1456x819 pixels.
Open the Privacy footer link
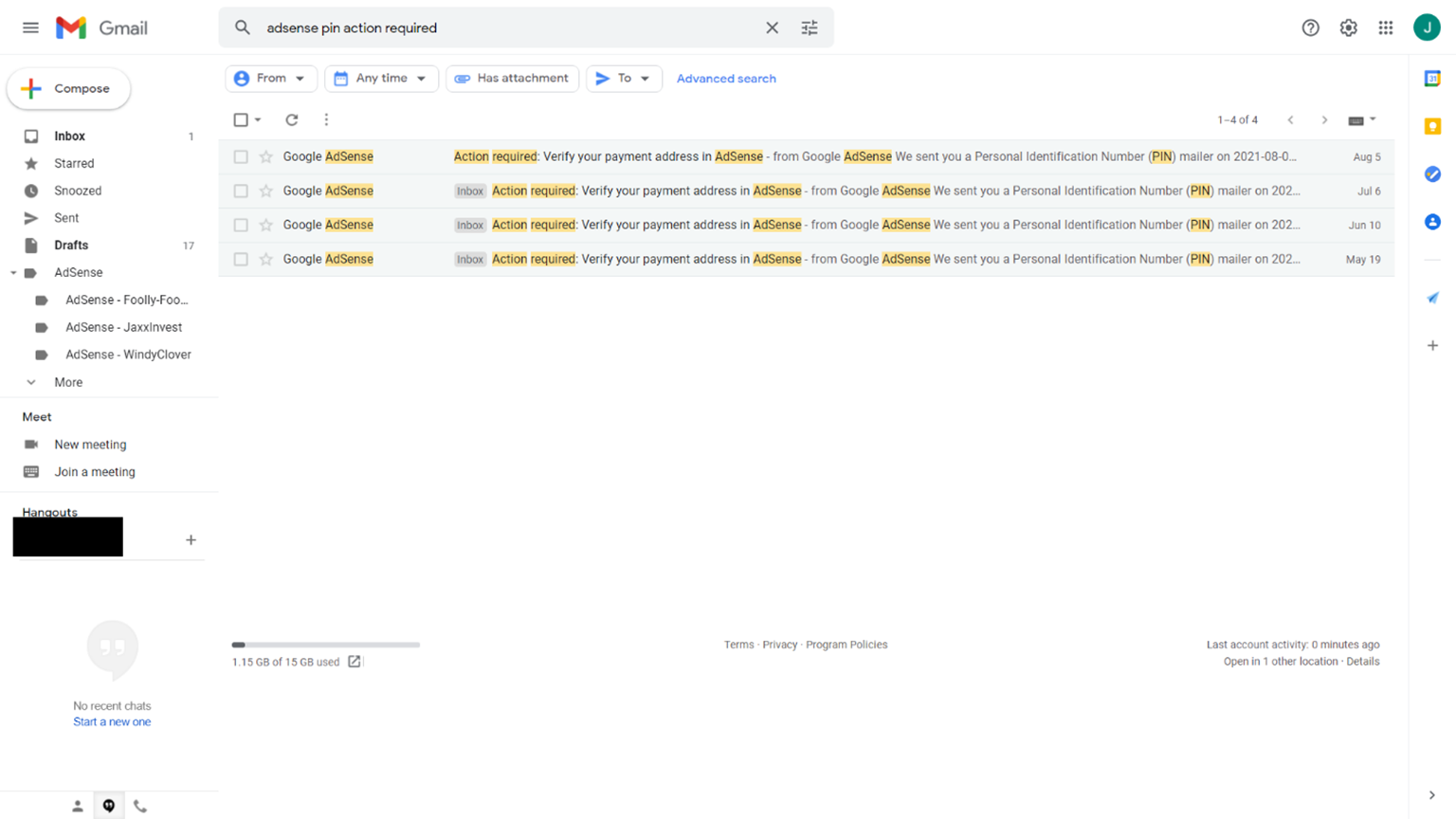[779, 645]
